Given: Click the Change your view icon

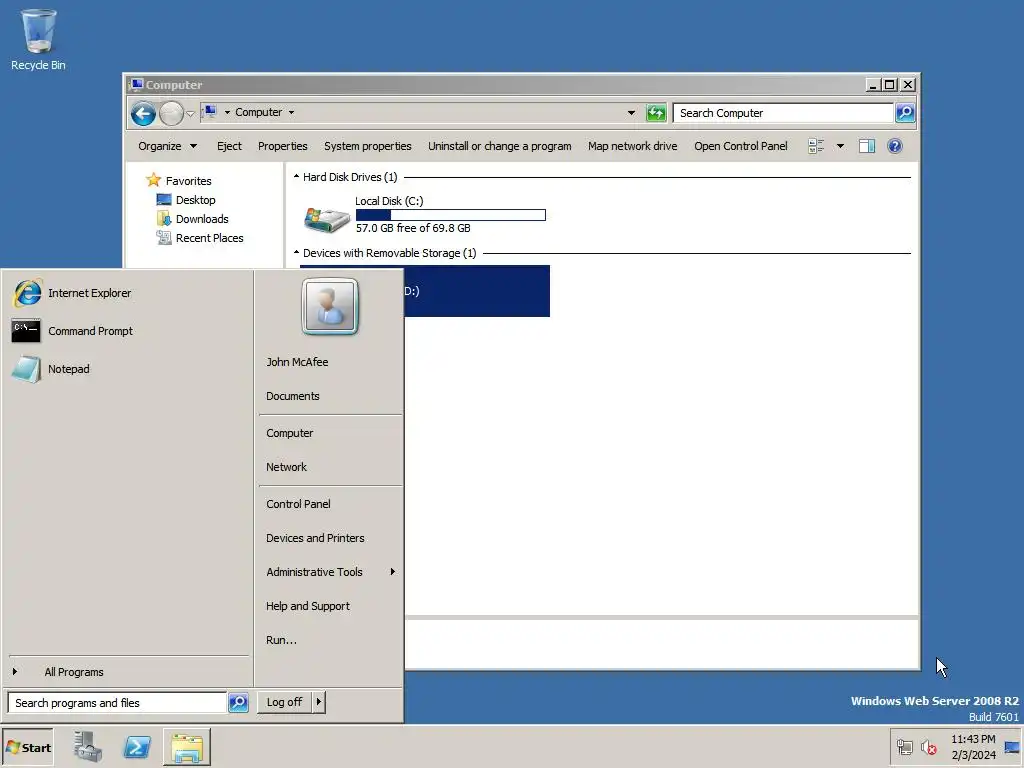Looking at the screenshot, I should [816, 146].
